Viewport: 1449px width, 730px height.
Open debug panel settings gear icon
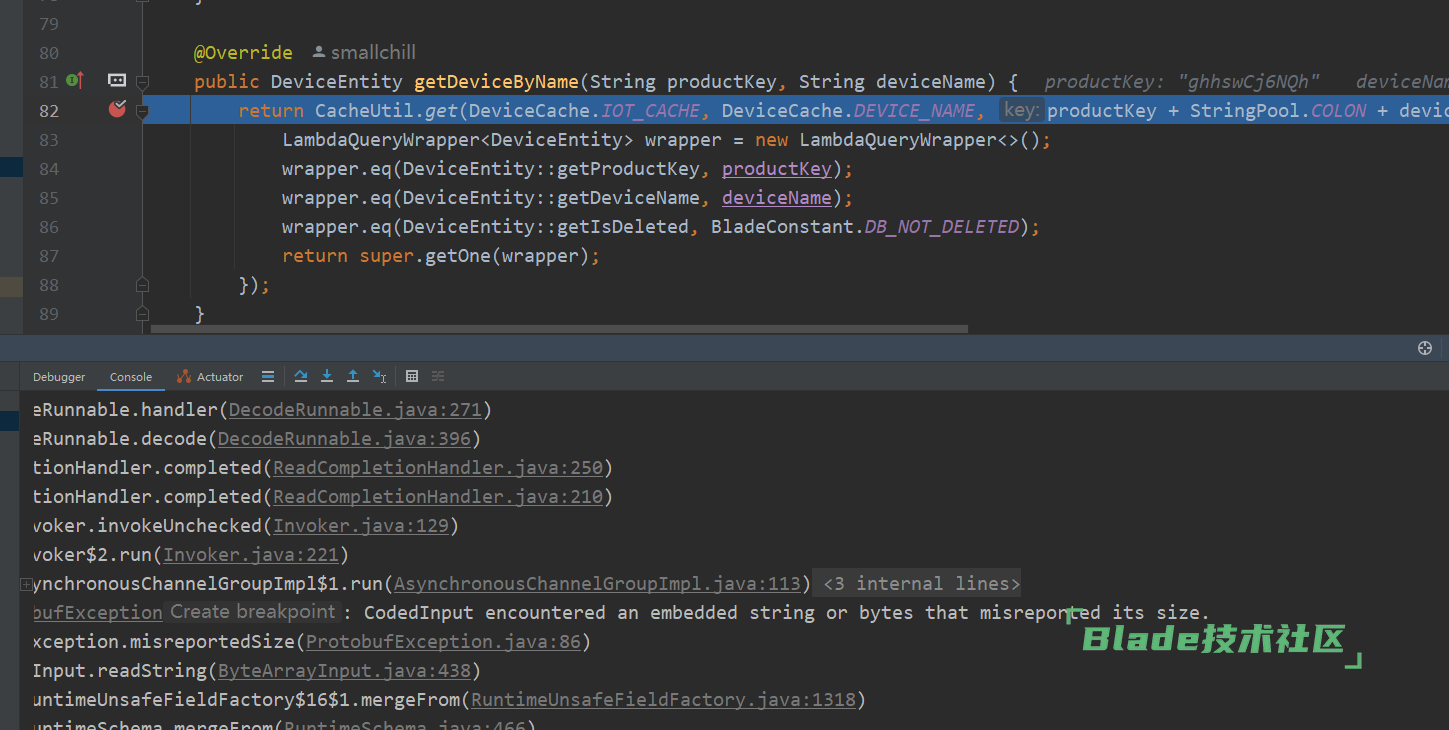point(1425,348)
